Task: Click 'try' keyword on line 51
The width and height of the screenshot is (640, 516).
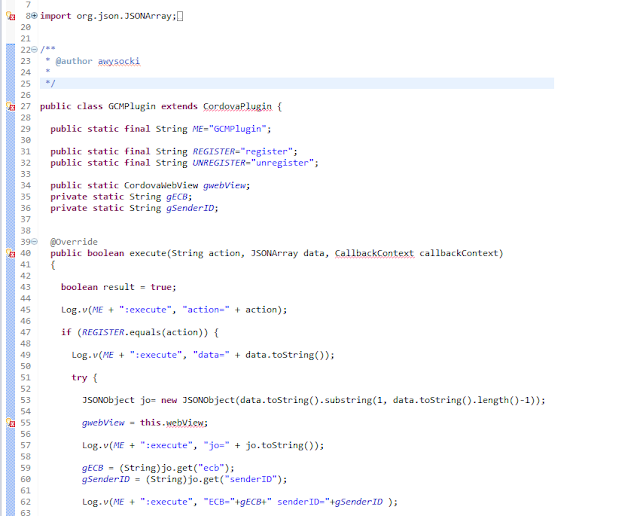Action: (x=80, y=378)
